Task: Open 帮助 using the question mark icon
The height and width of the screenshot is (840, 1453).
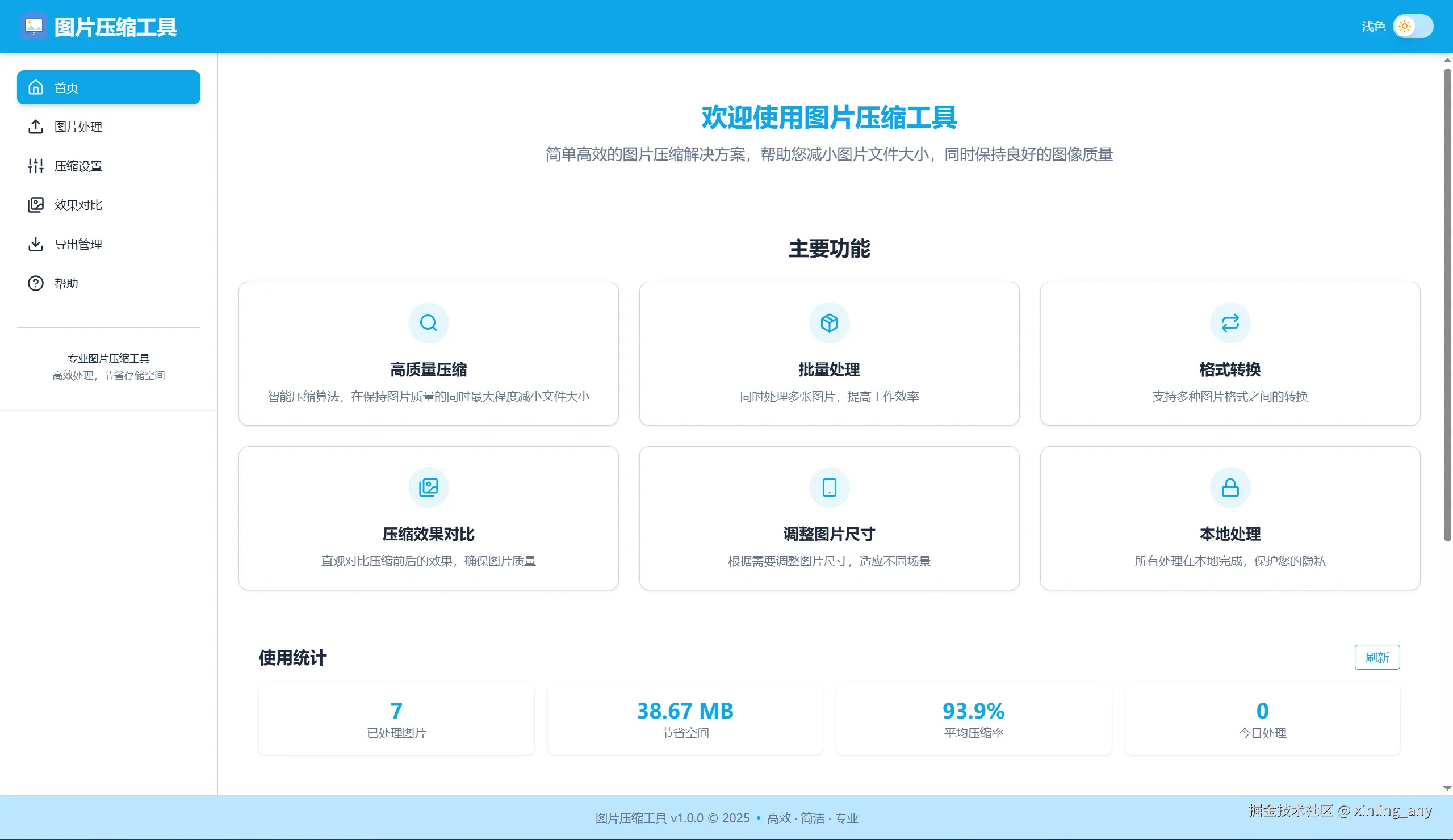Action: tap(36, 283)
